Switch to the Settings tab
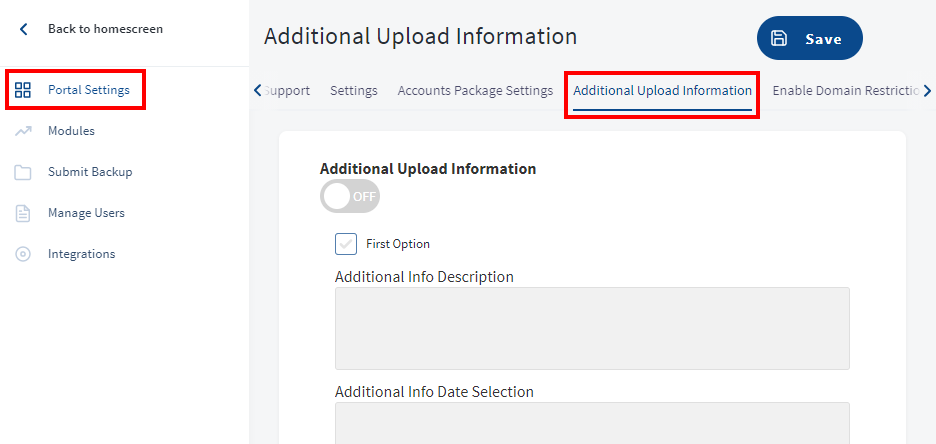This screenshot has width=936, height=444. click(353, 91)
